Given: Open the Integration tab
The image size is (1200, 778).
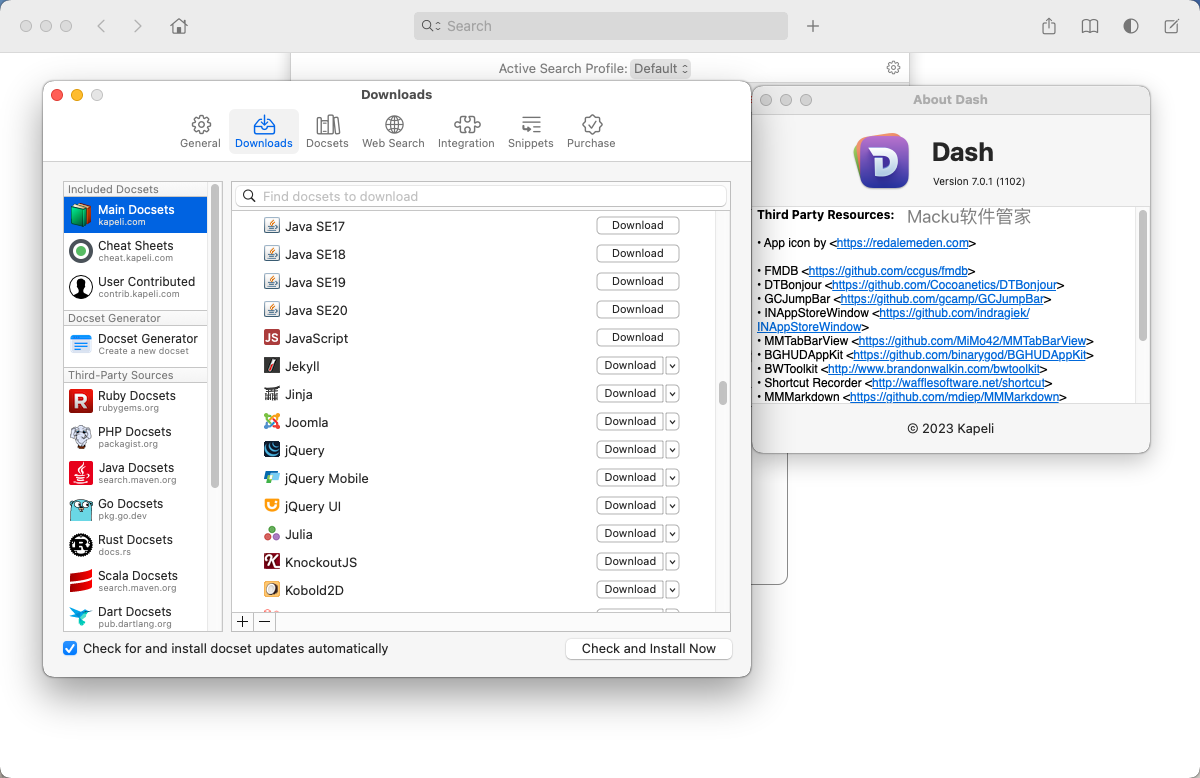Looking at the screenshot, I should pyautogui.click(x=466, y=131).
